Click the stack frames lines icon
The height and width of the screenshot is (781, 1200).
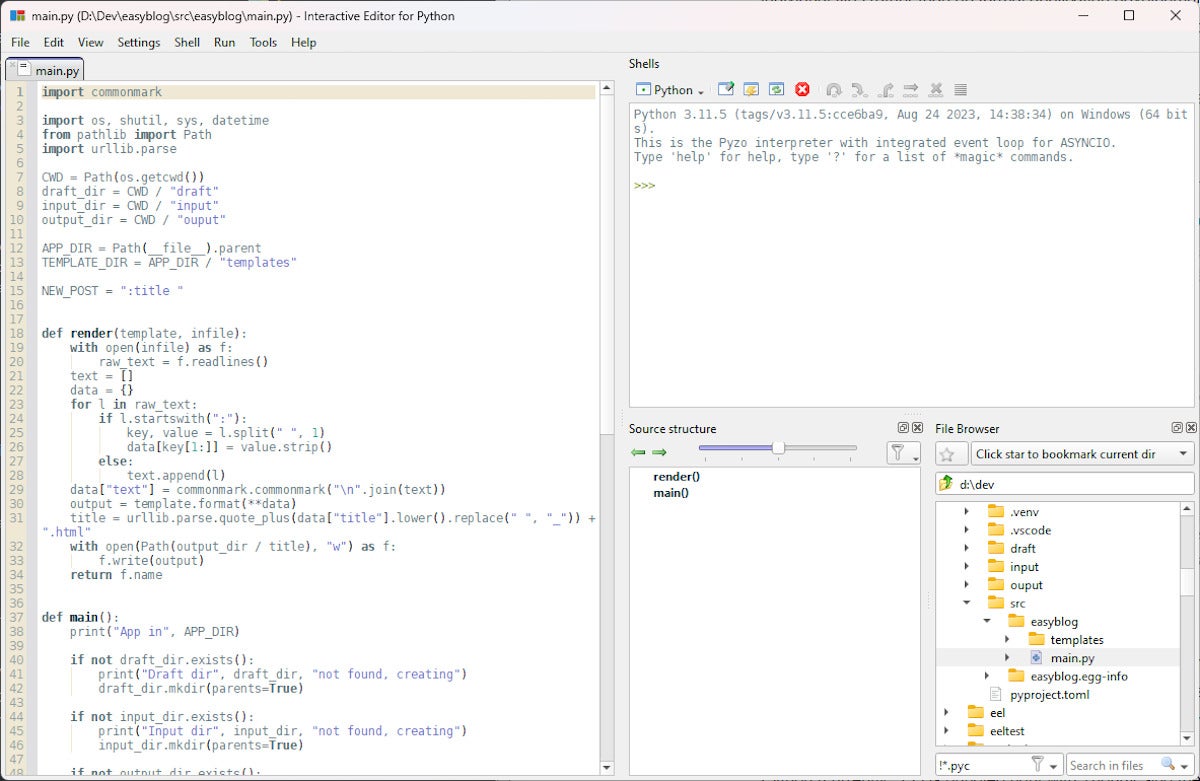click(x=961, y=90)
